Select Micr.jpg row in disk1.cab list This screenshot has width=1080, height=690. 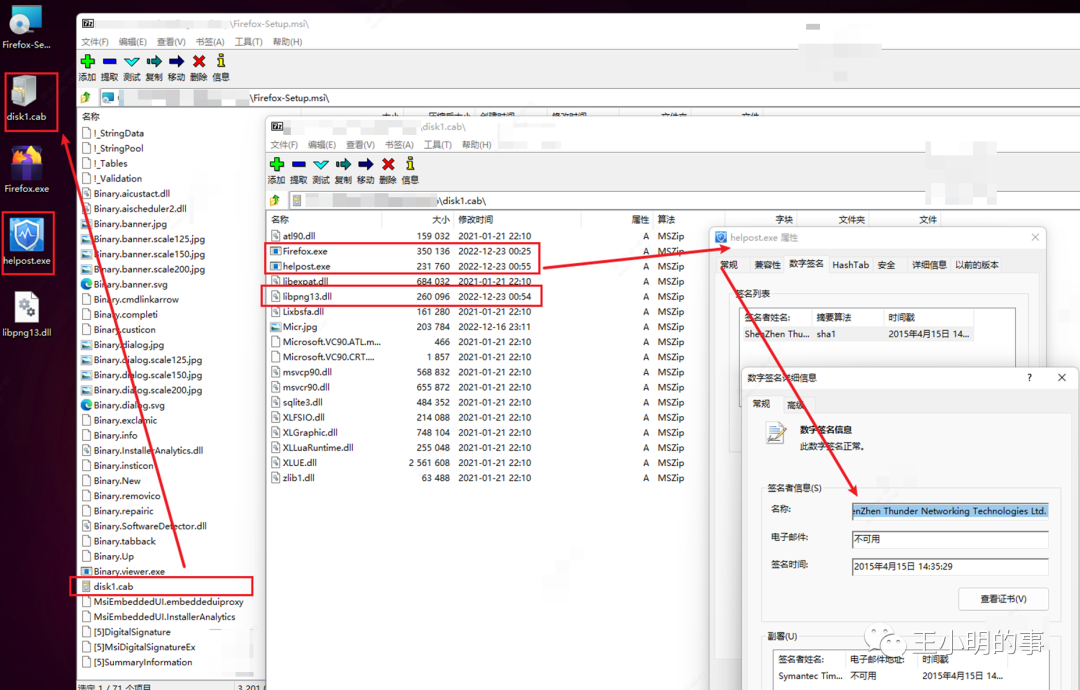(478, 327)
